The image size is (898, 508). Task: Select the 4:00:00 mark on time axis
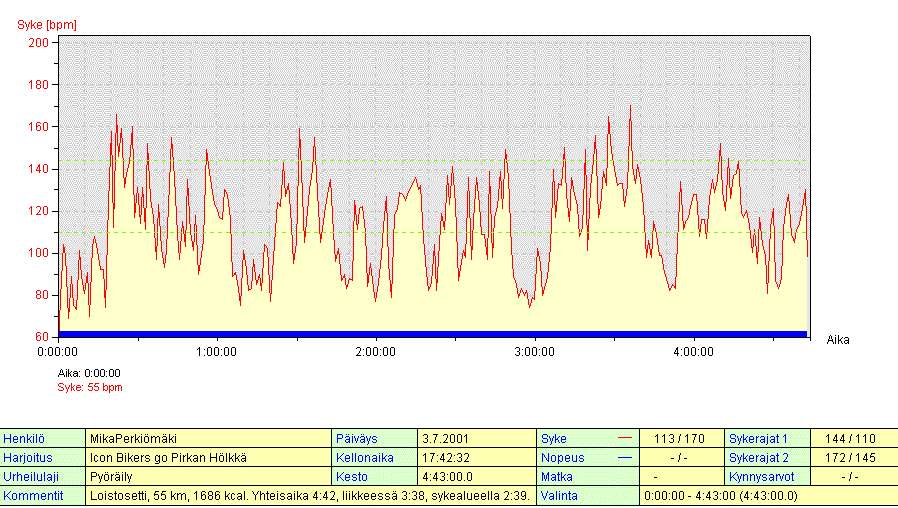point(693,352)
